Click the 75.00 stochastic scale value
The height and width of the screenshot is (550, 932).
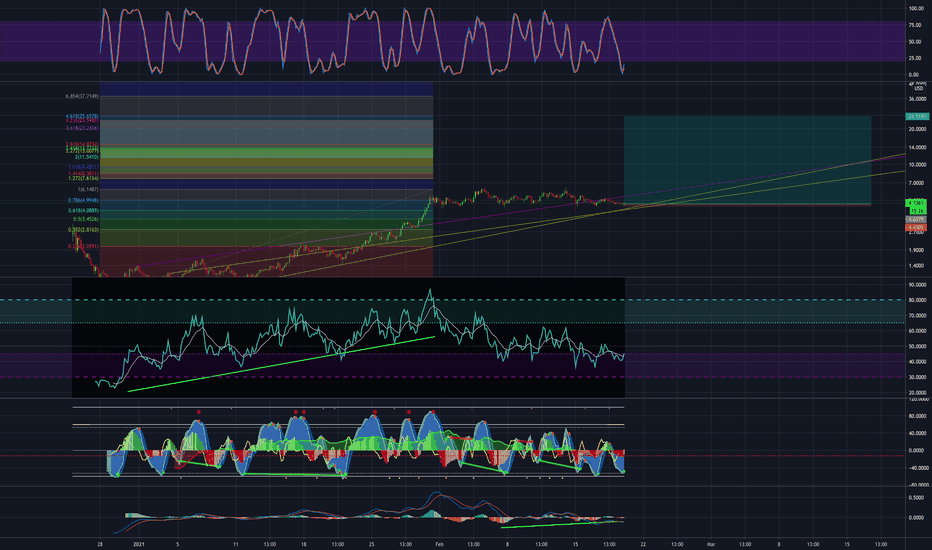(x=915, y=26)
